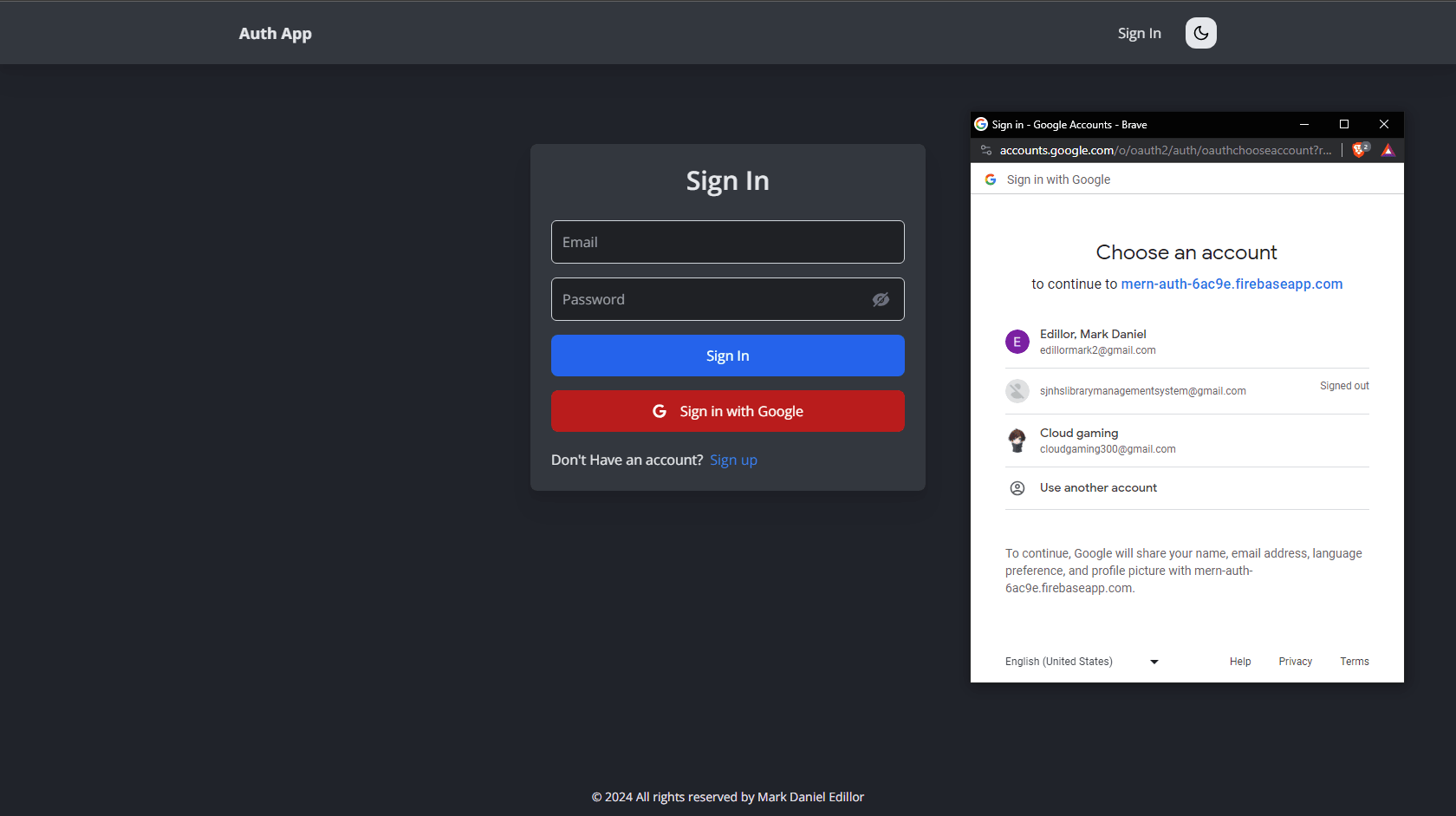Screen dimensions: 1456x816
Task: Click the red Sign in with Google button
Action: click(728, 411)
